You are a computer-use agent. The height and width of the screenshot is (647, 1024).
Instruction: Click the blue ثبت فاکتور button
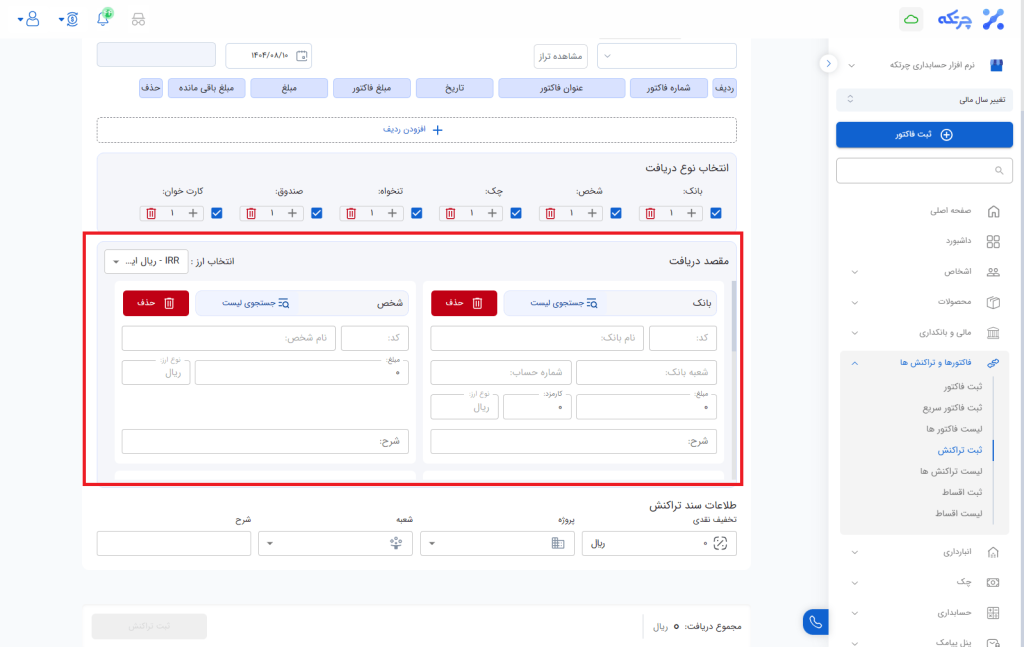pyautogui.click(x=924, y=134)
